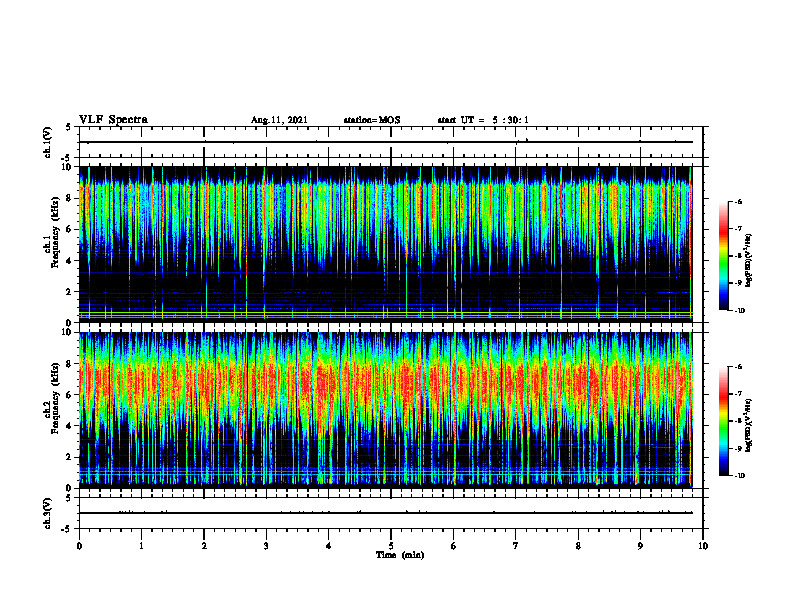Click the "10" tick on the time axis
This screenshot has height=612, width=792.
click(x=703, y=546)
